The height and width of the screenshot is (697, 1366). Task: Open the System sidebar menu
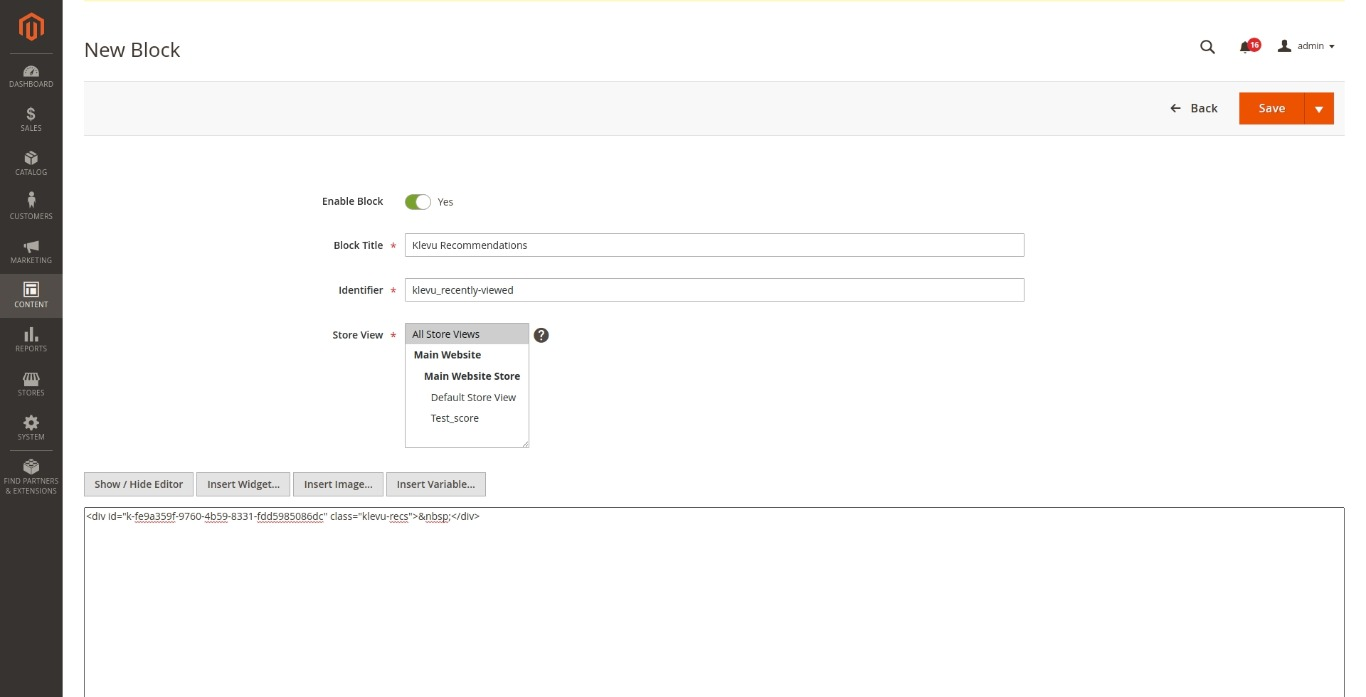point(31,428)
